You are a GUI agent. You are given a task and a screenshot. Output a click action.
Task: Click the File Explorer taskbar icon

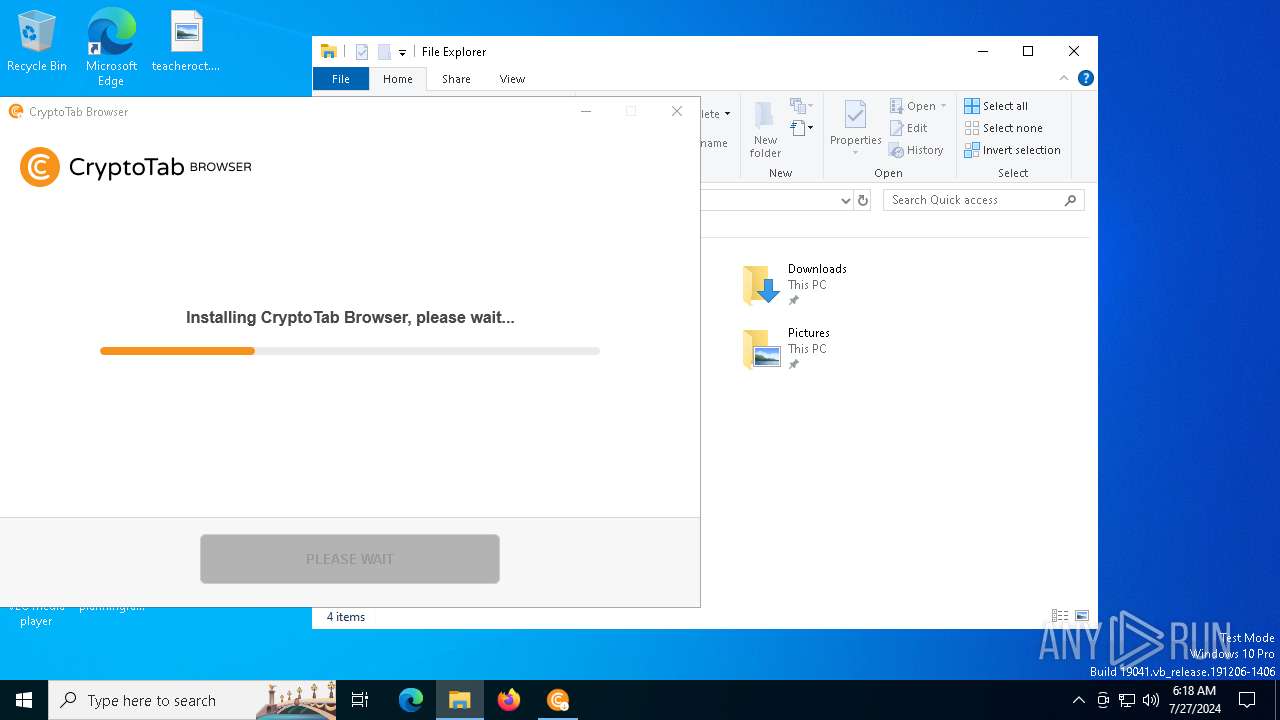460,700
